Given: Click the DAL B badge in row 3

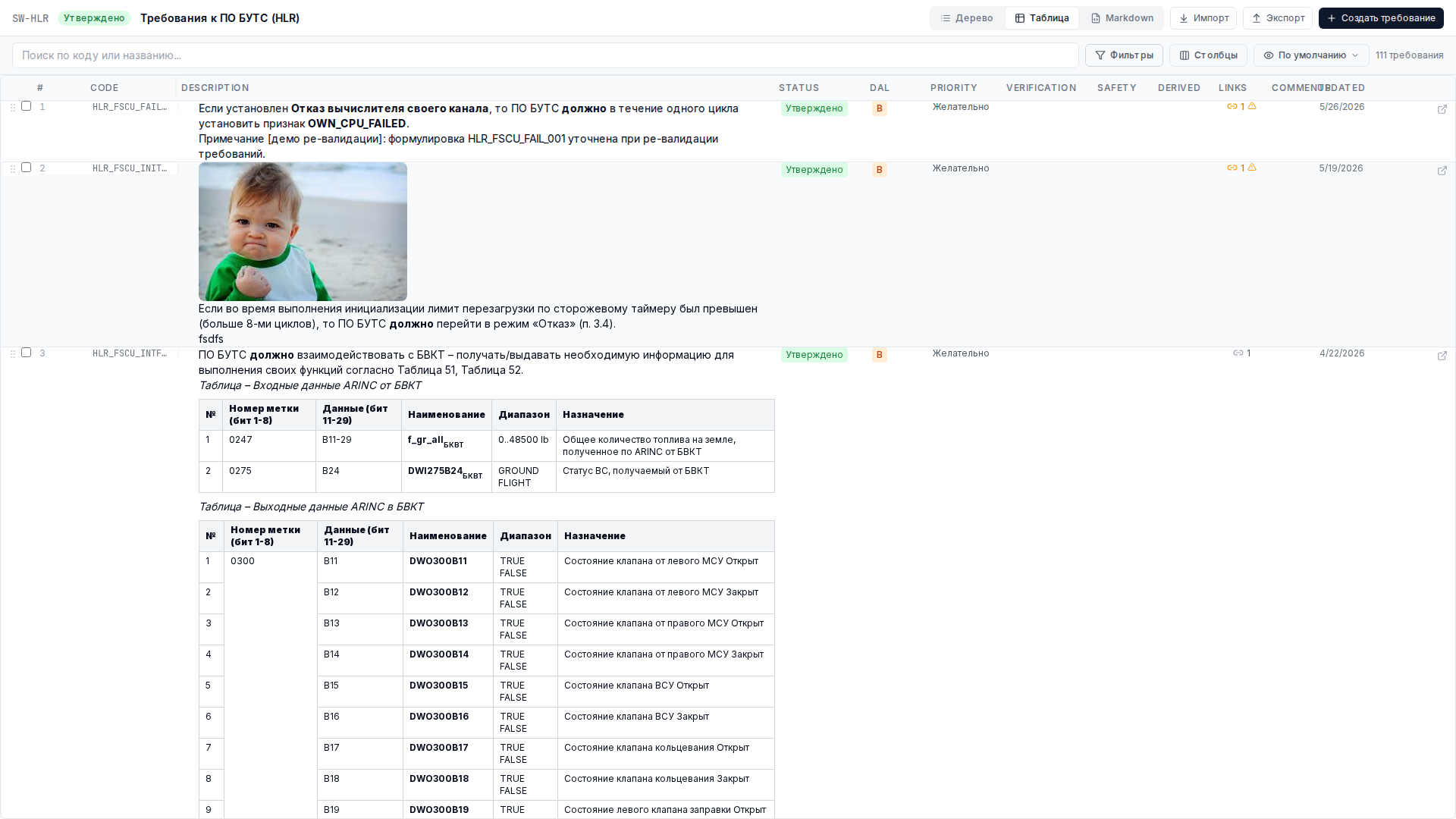Looking at the screenshot, I should 880,355.
